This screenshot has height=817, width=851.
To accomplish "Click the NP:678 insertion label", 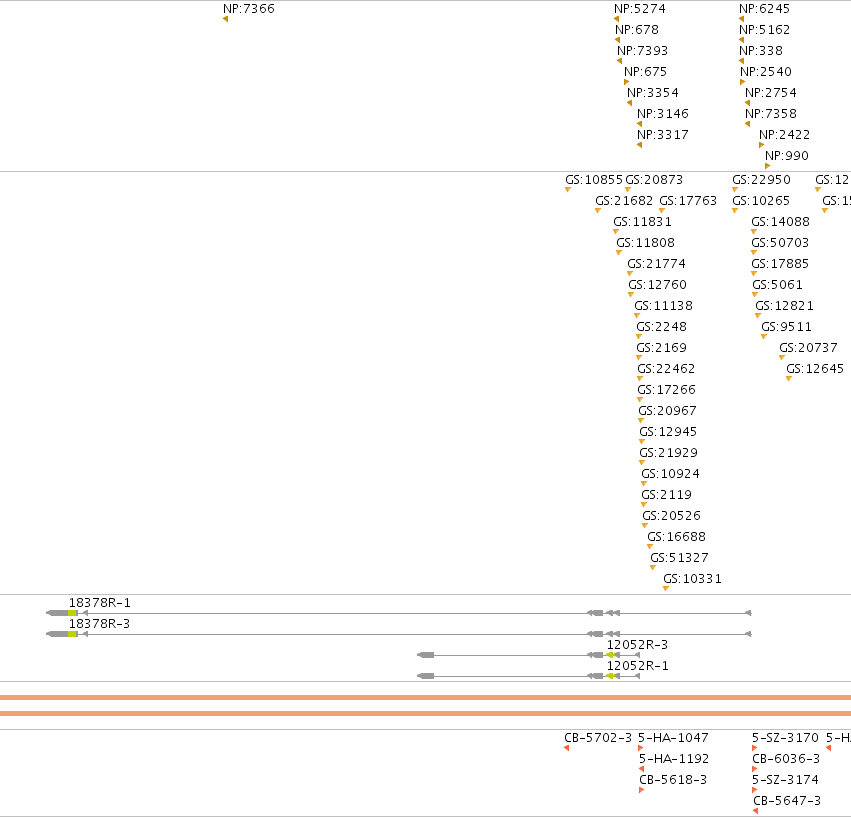I will point(637,30).
